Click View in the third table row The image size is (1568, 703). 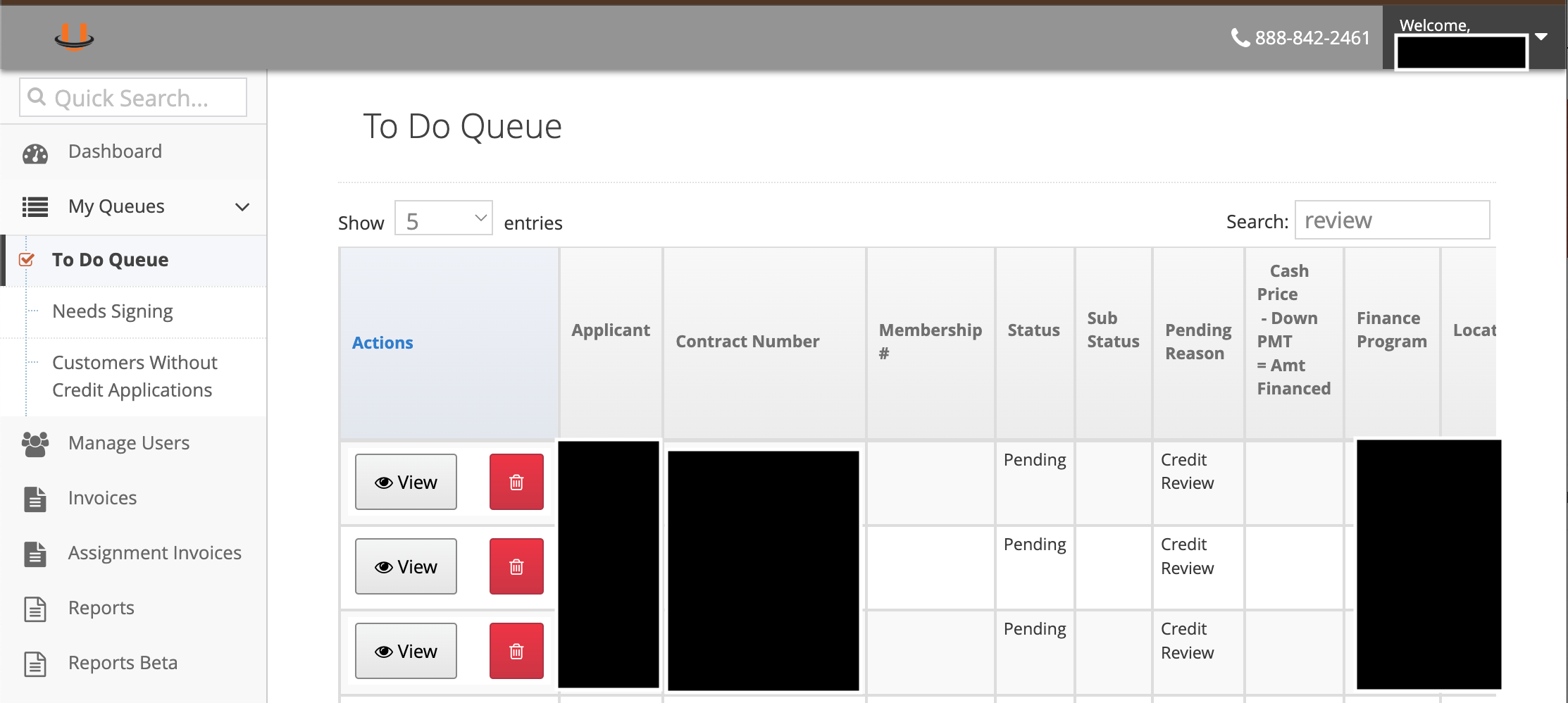point(406,651)
